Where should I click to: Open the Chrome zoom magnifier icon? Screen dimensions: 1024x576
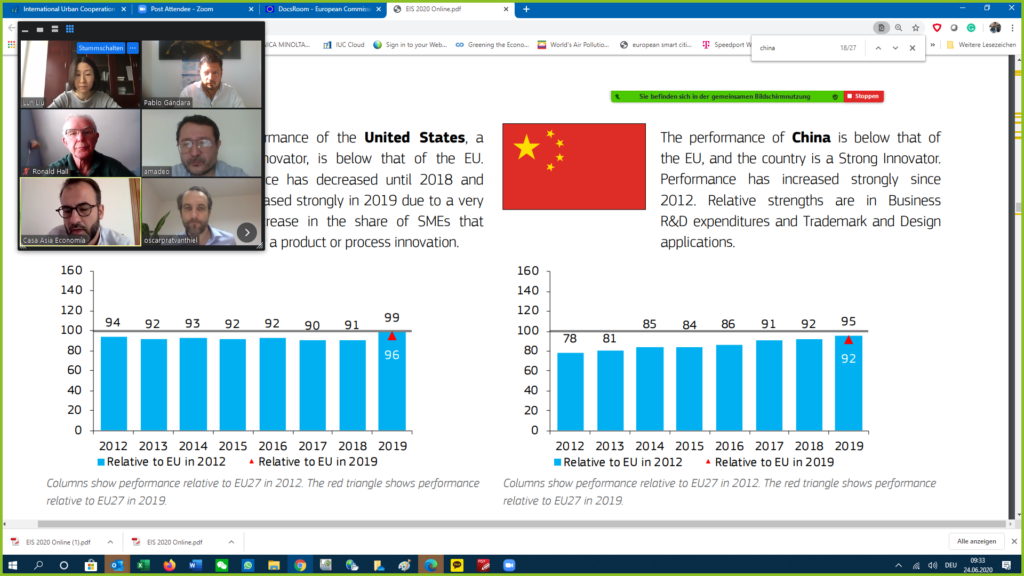pyautogui.click(x=898, y=28)
